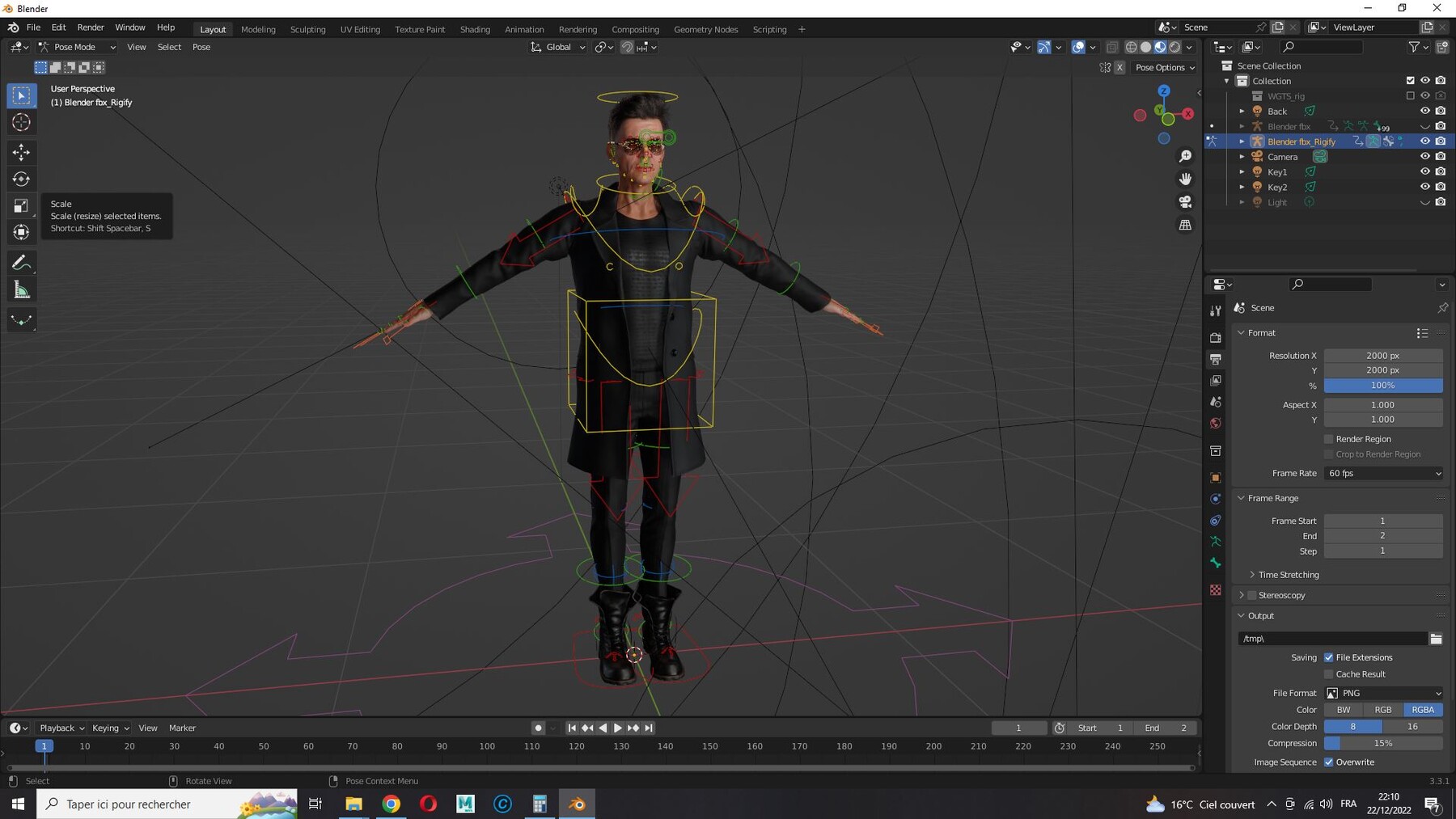Hide the Camera object in the outliner
Image resolution: width=1456 pixels, height=819 pixels.
pos(1425,156)
